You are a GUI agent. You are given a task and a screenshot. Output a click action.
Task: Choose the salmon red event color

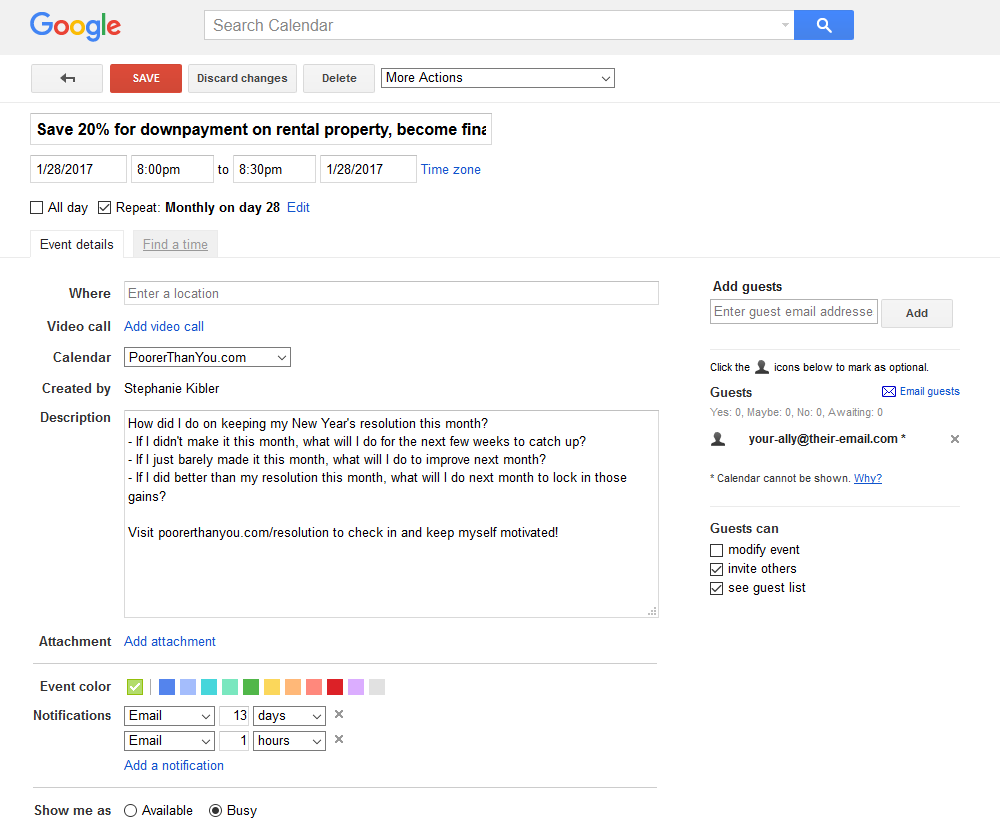click(x=314, y=687)
